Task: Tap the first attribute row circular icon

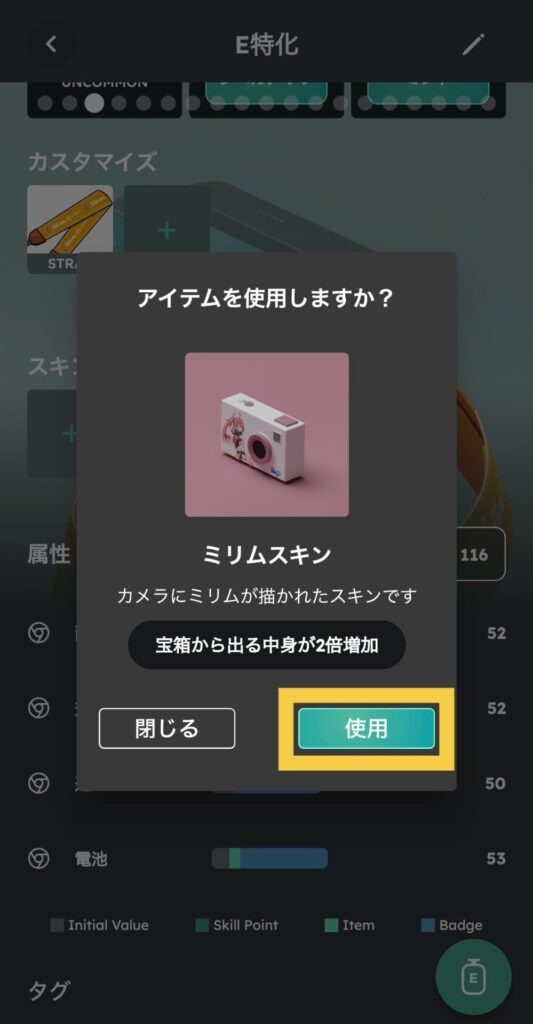Action: coord(39,633)
